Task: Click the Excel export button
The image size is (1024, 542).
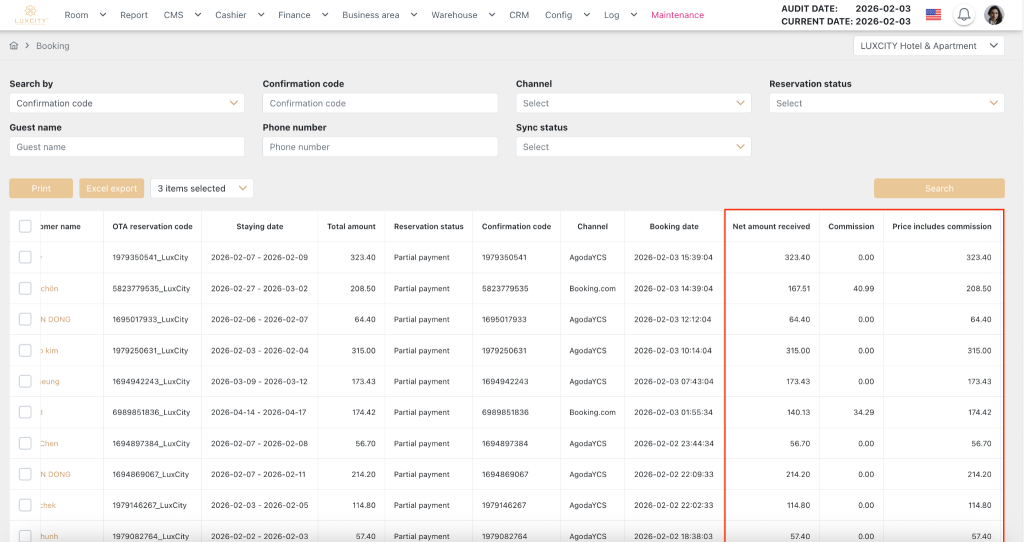Action: coord(111,188)
